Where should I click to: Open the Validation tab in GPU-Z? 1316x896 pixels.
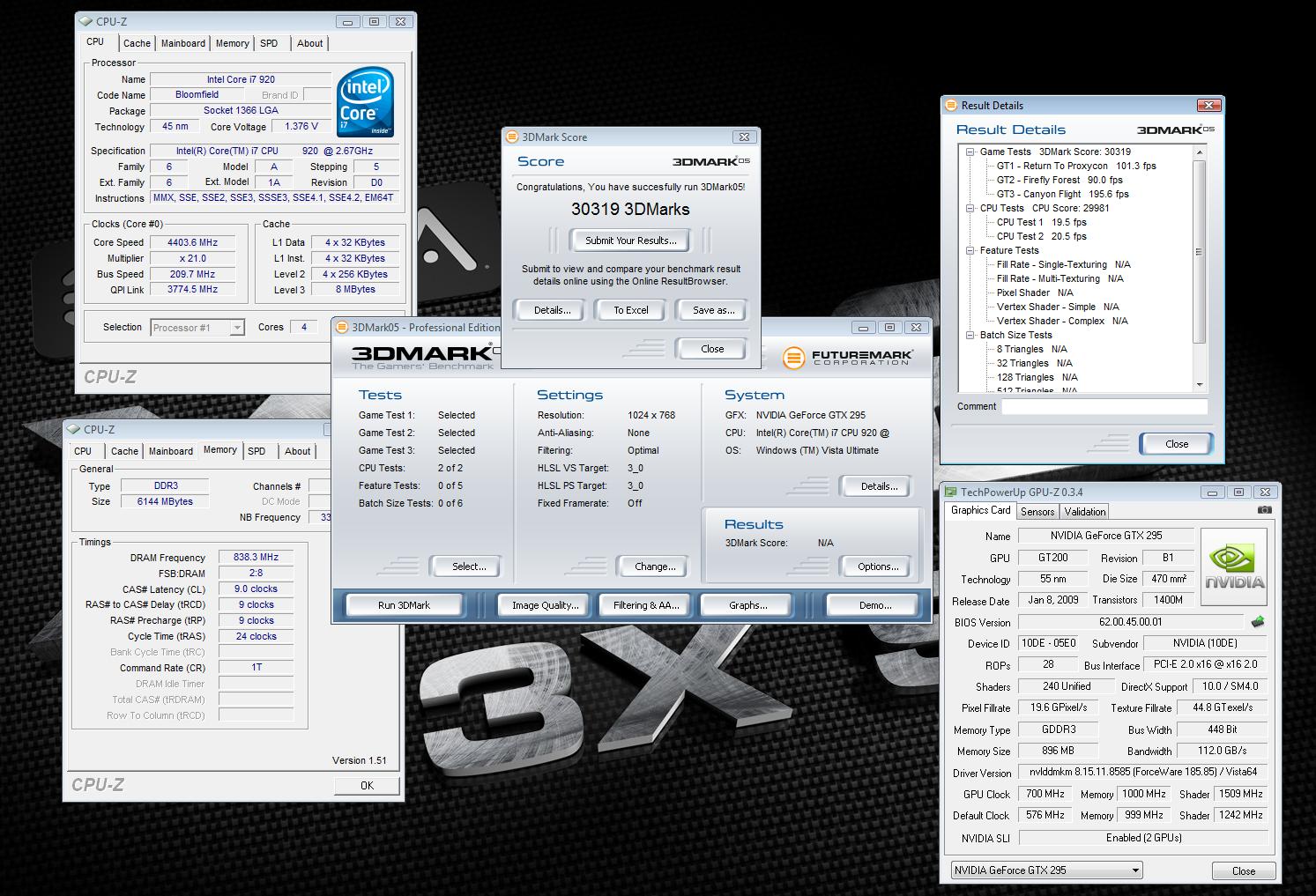[1084, 512]
